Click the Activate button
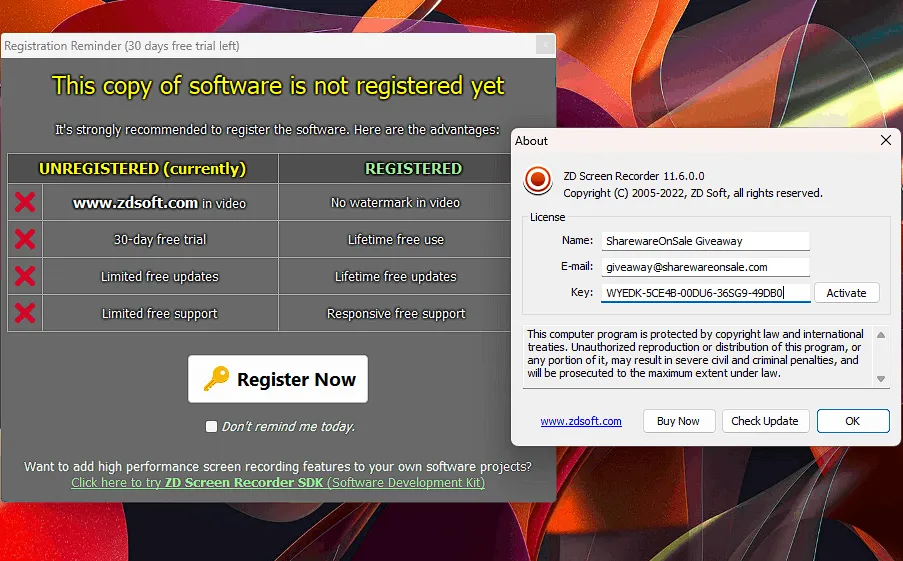Image resolution: width=903 pixels, height=561 pixels. [x=846, y=293]
